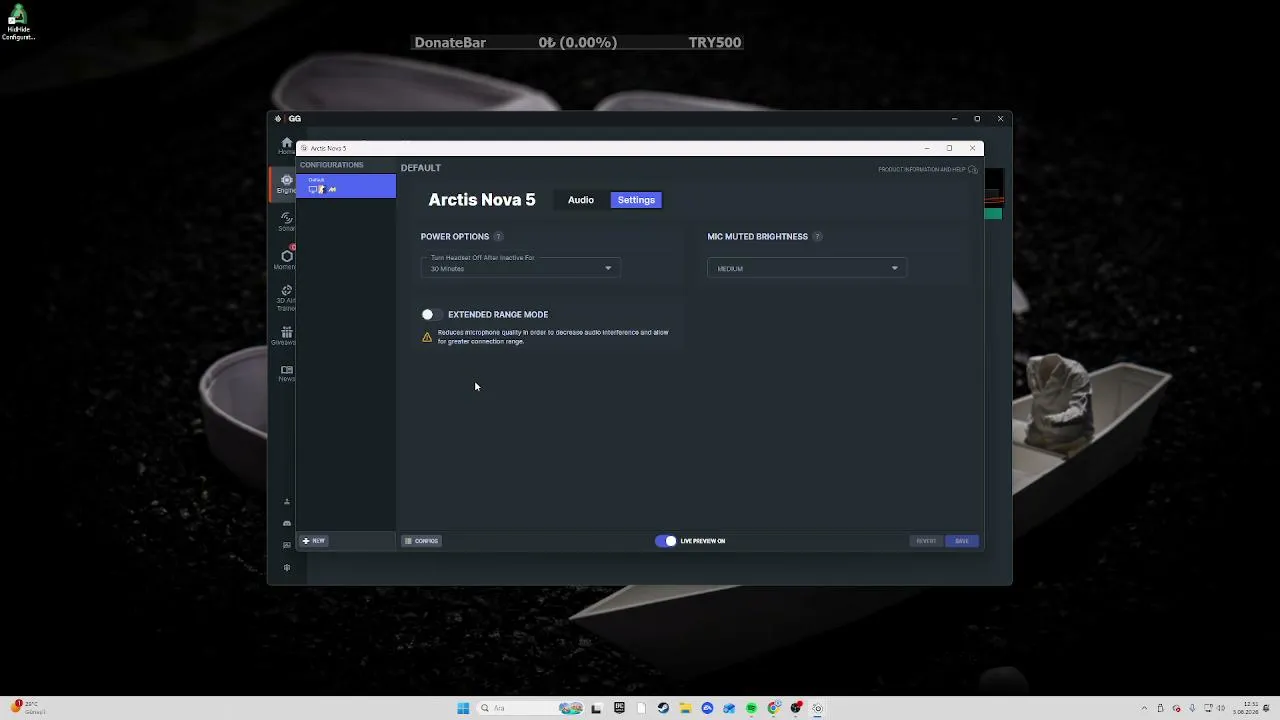Expand Turn Headset Off After Inactive dropdown
Viewport: 1280px width, 720px height.
(521, 266)
